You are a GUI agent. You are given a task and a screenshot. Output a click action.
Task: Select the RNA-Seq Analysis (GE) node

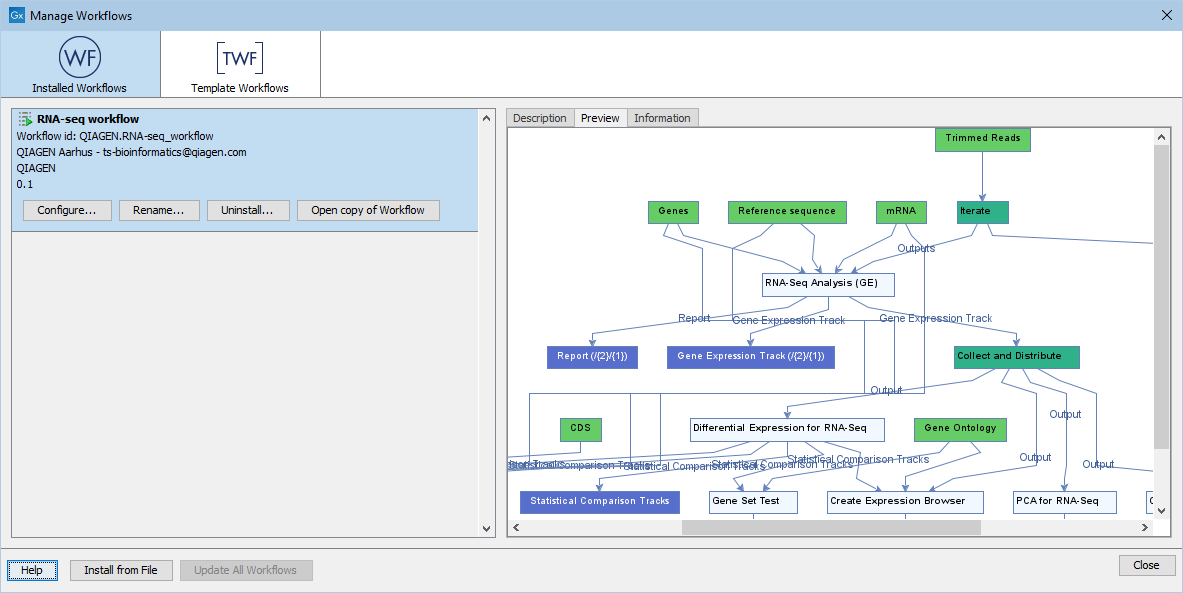coord(827,284)
